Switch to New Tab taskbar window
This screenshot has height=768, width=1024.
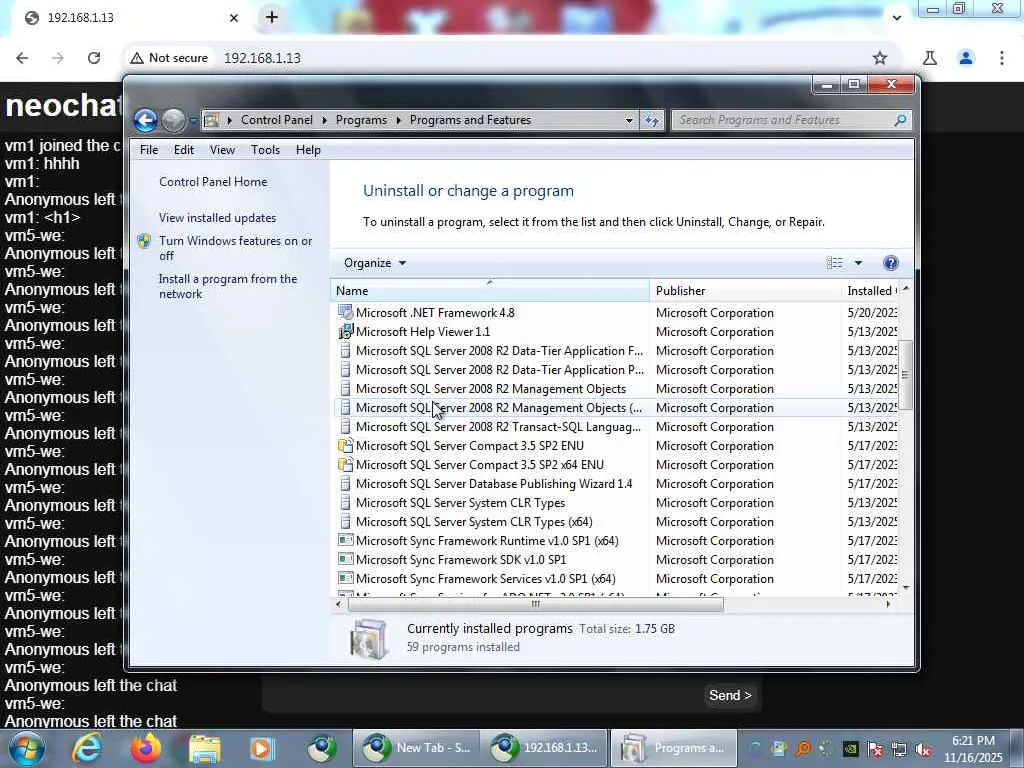point(416,748)
